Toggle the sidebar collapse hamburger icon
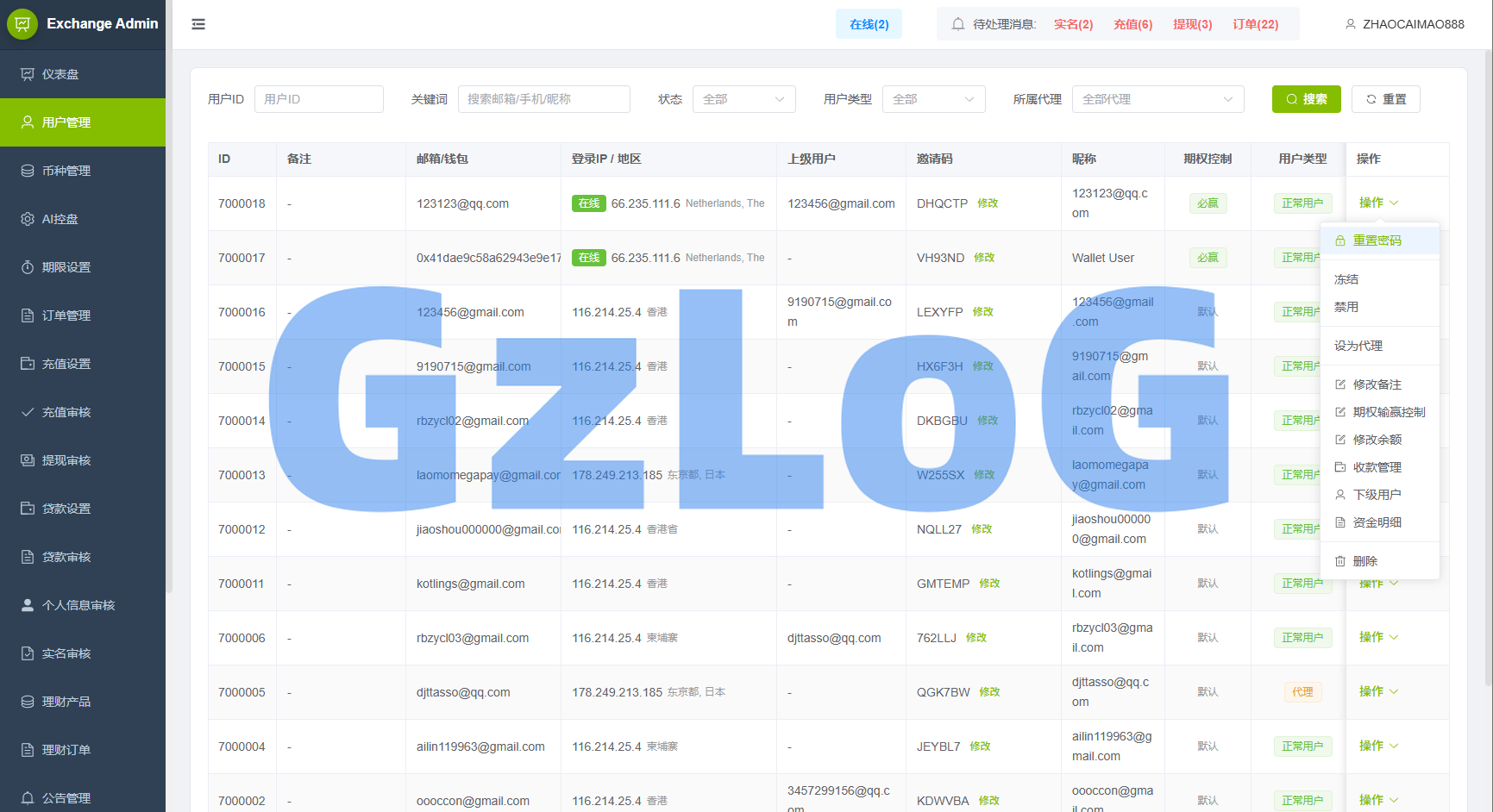This screenshot has width=1493, height=812. (198, 24)
